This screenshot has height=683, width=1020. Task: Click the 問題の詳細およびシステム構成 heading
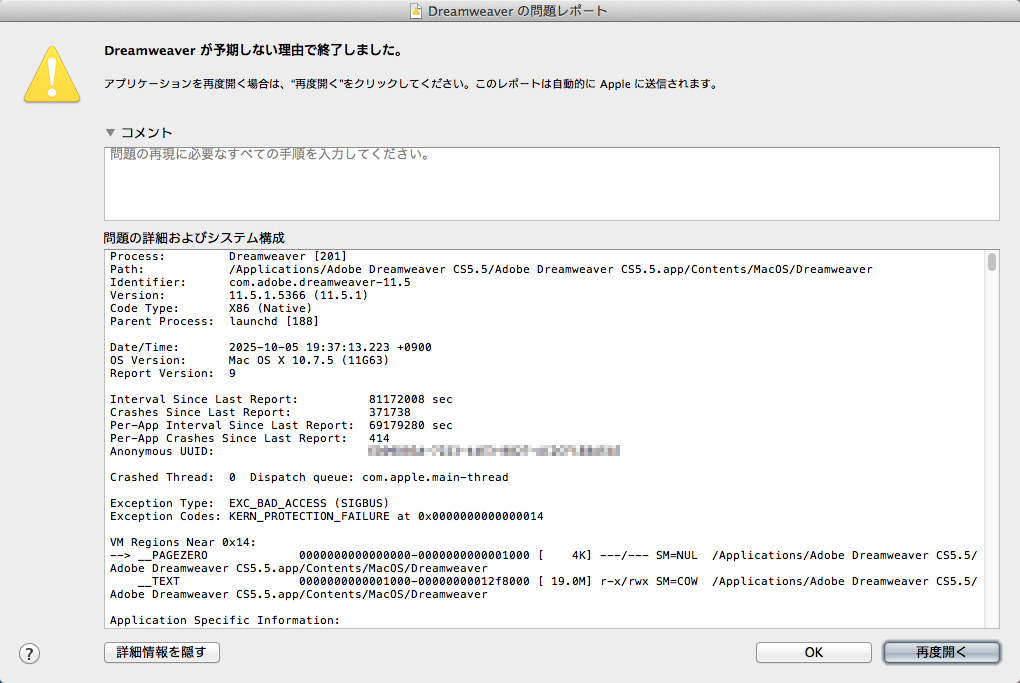click(x=194, y=238)
